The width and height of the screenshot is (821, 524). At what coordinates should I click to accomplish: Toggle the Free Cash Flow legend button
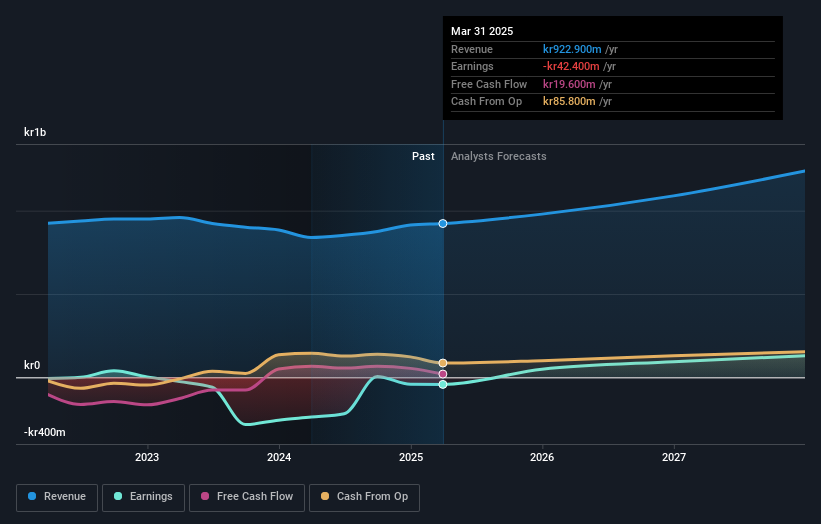coord(247,497)
